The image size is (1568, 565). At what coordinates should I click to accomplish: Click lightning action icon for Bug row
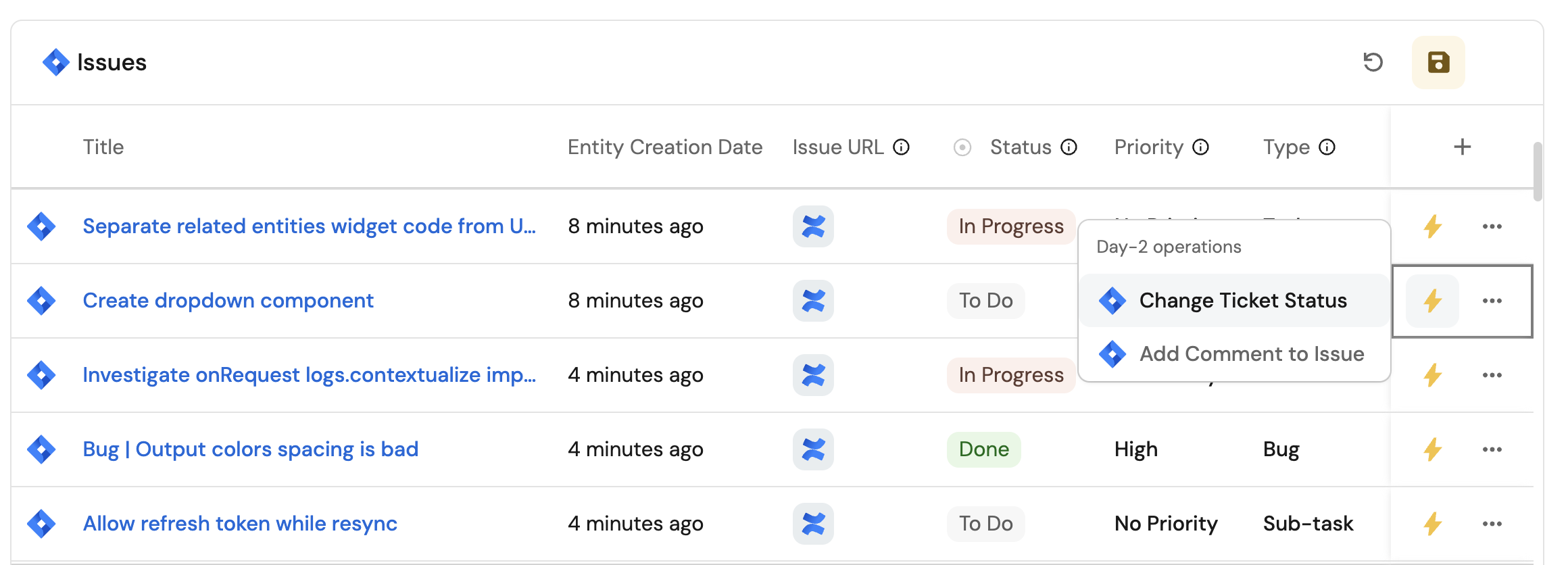pos(1432,449)
